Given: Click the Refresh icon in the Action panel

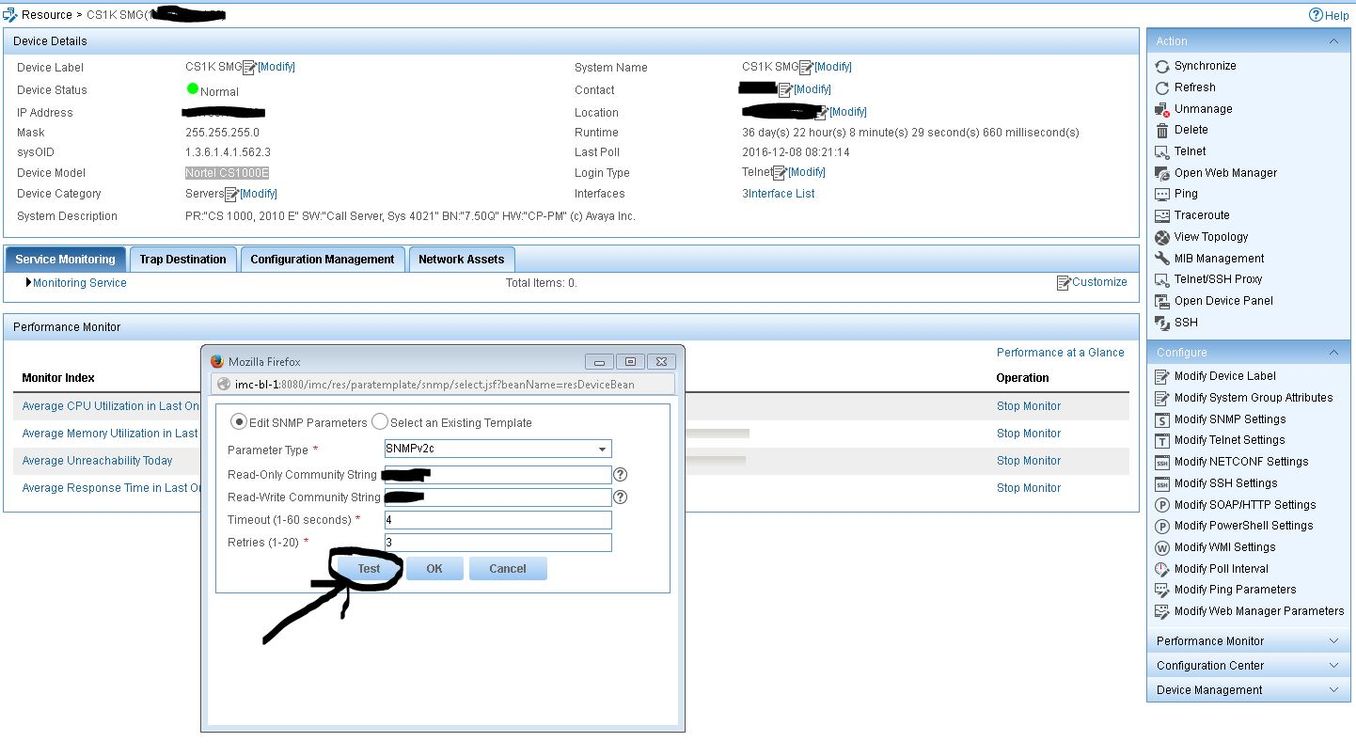Looking at the screenshot, I should [1162, 88].
